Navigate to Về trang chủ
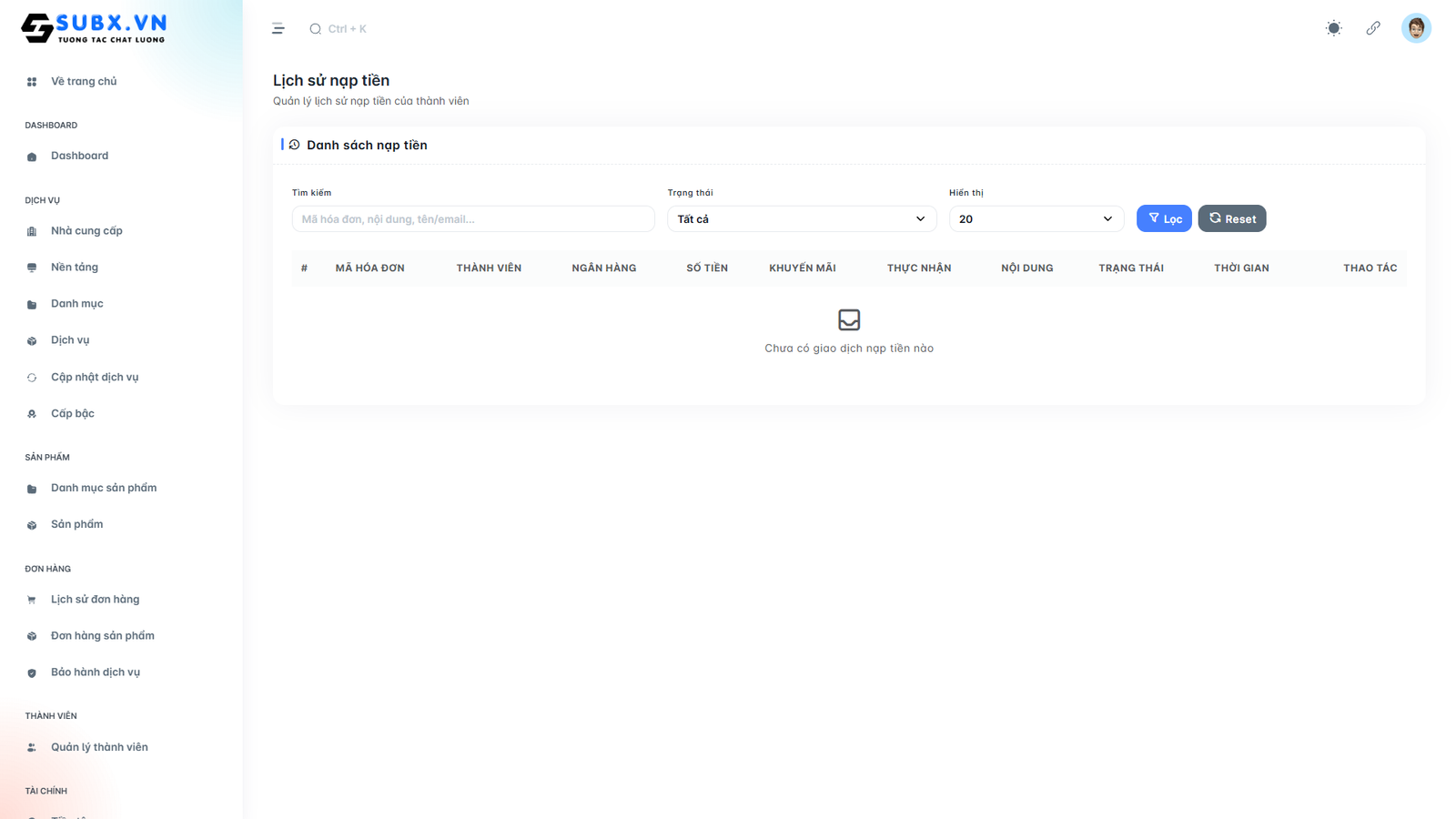This screenshot has width=1456, height=819. [x=84, y=81]
